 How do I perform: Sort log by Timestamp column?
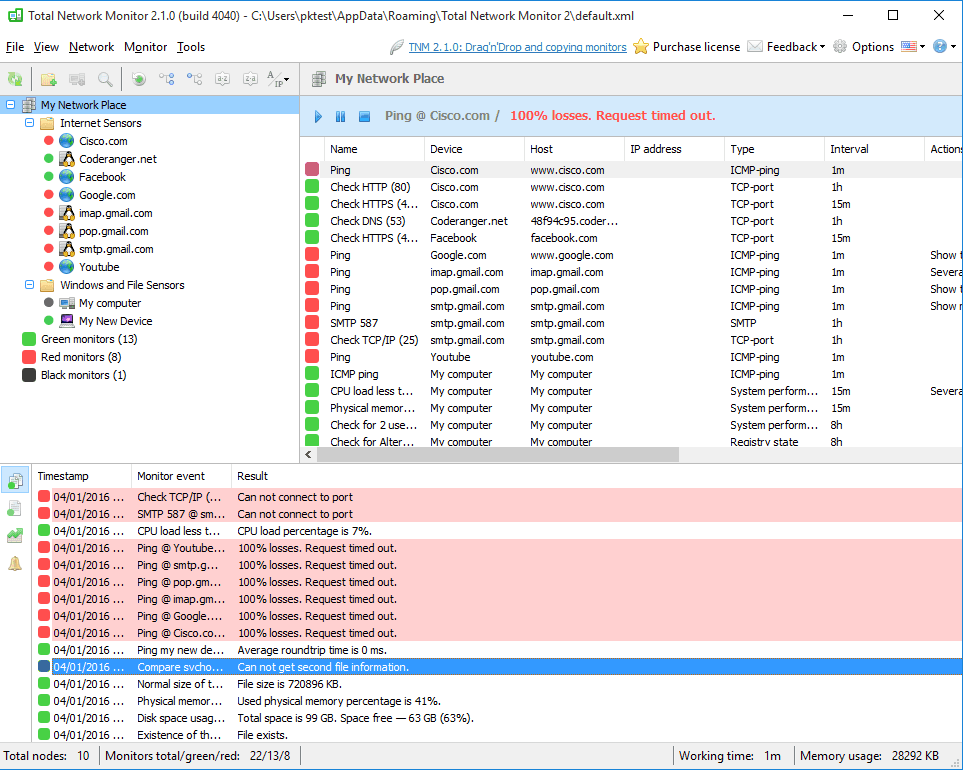[x=82, y=476]
